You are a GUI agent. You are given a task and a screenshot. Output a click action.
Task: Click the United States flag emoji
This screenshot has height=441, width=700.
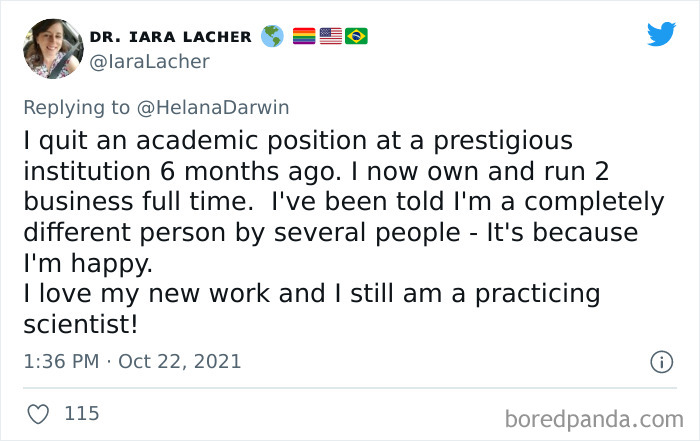pyautogui.click(x=330, y=36)
